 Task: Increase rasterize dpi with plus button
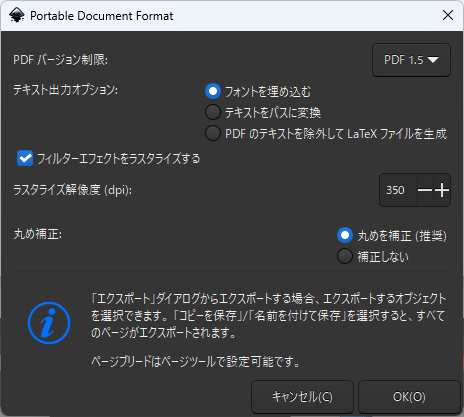tap(442, 190)
